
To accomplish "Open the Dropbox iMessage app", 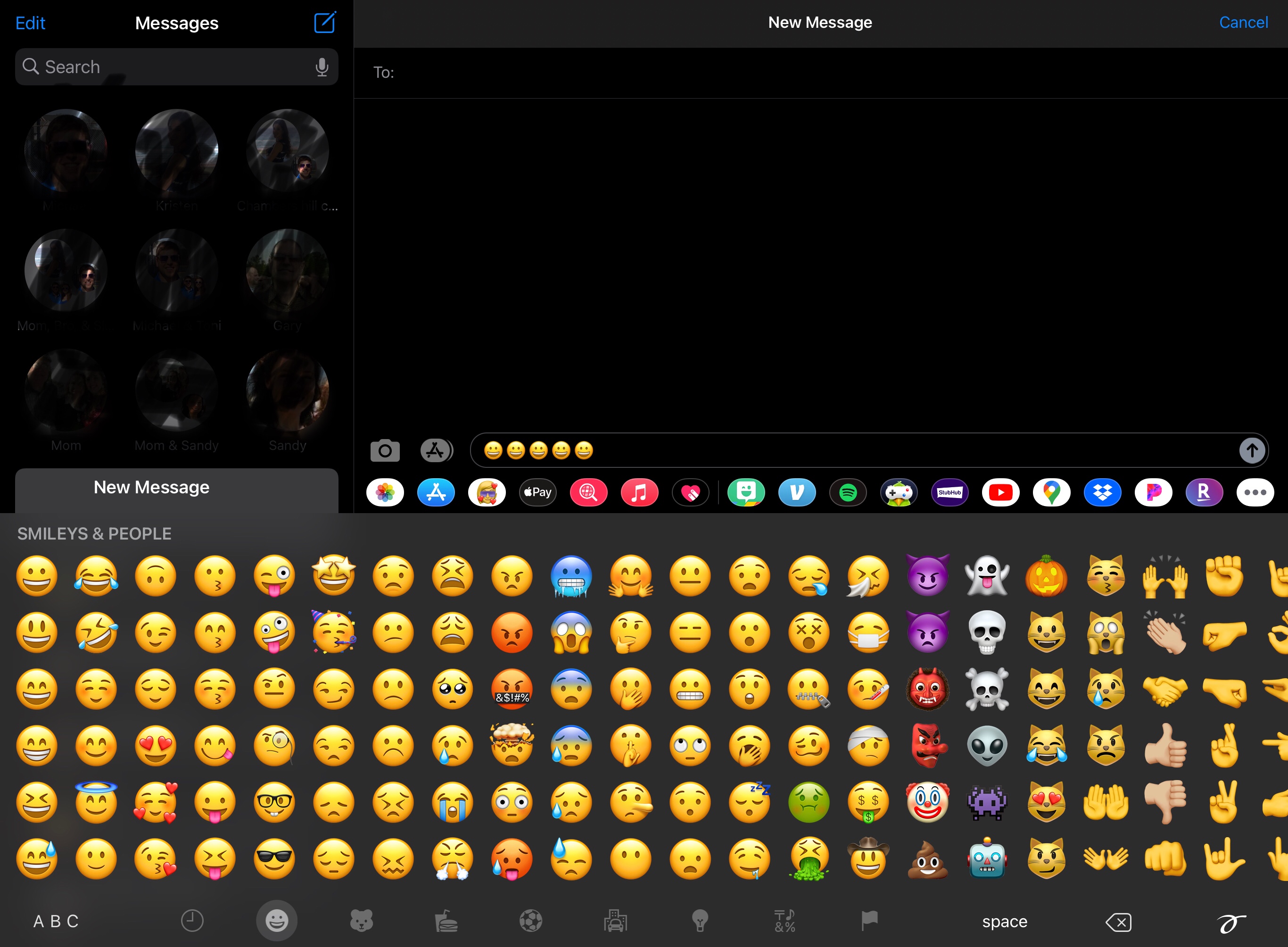I will (1102, 492).
